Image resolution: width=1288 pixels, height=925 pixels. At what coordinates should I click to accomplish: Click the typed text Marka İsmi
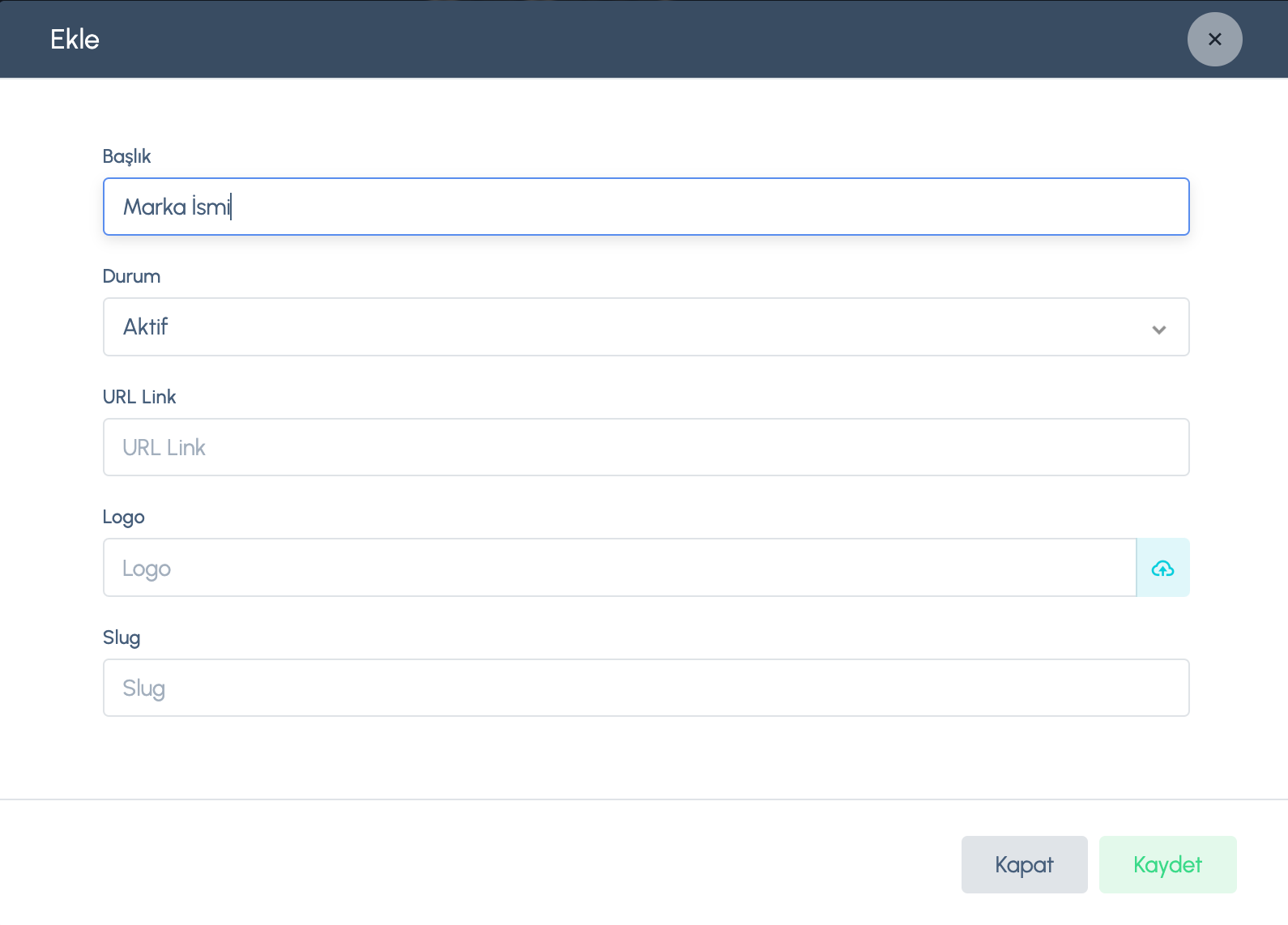coord(177,207)
